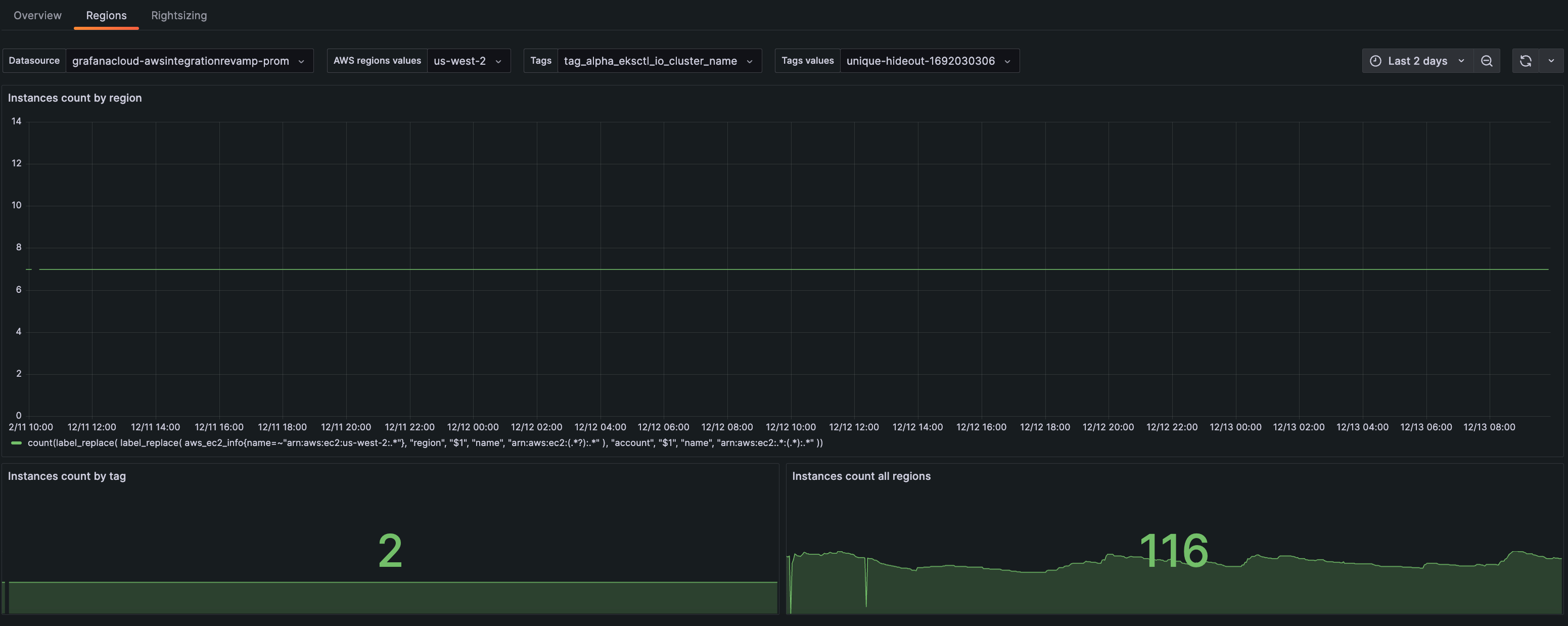This screenshot has width=1568, height=626.
Task: Open the refresh interval chevron dropdown
Action: (1551, 61)
